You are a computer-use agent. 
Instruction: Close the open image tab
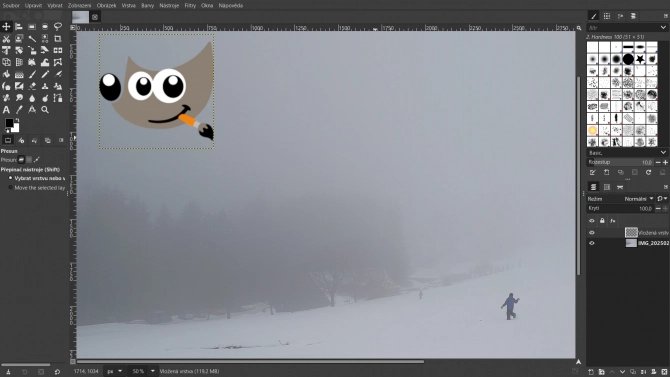pyautogui.click(x=95, y=17)
